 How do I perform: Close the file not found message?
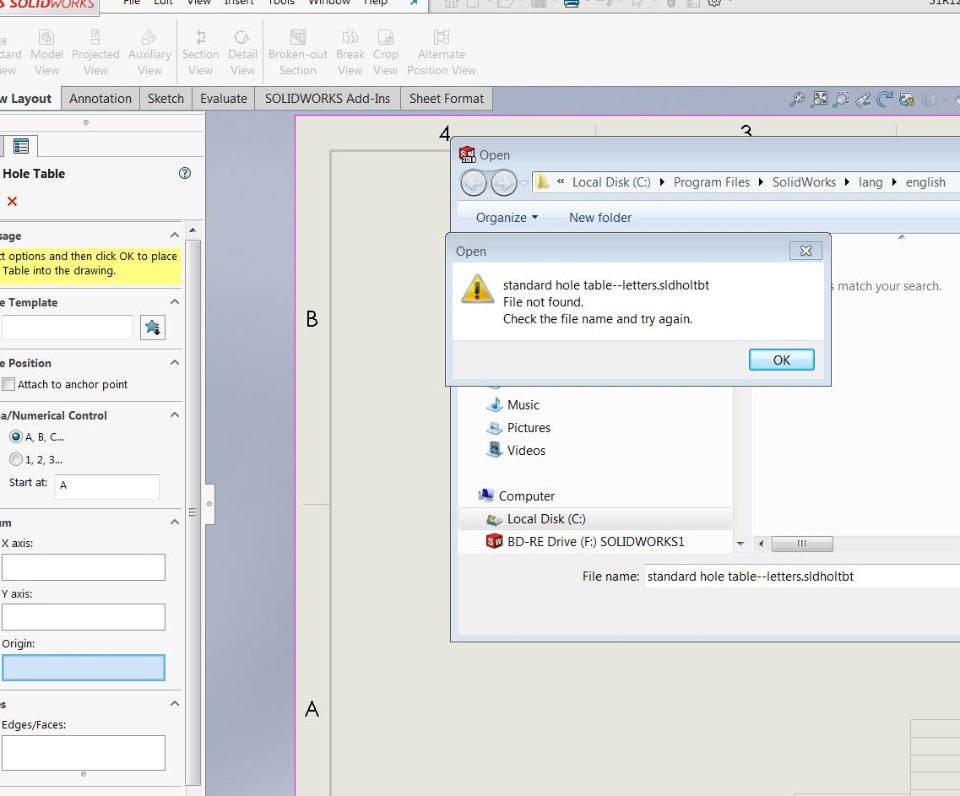click(806, 251)
